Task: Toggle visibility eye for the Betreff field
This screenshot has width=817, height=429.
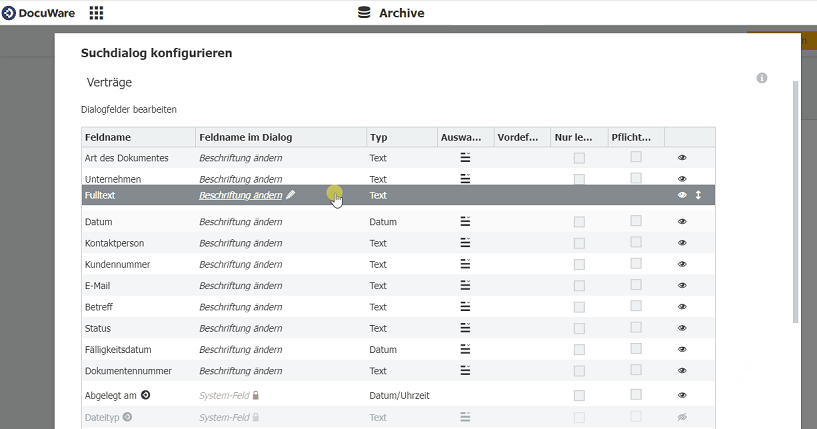Action: (682, 307)
